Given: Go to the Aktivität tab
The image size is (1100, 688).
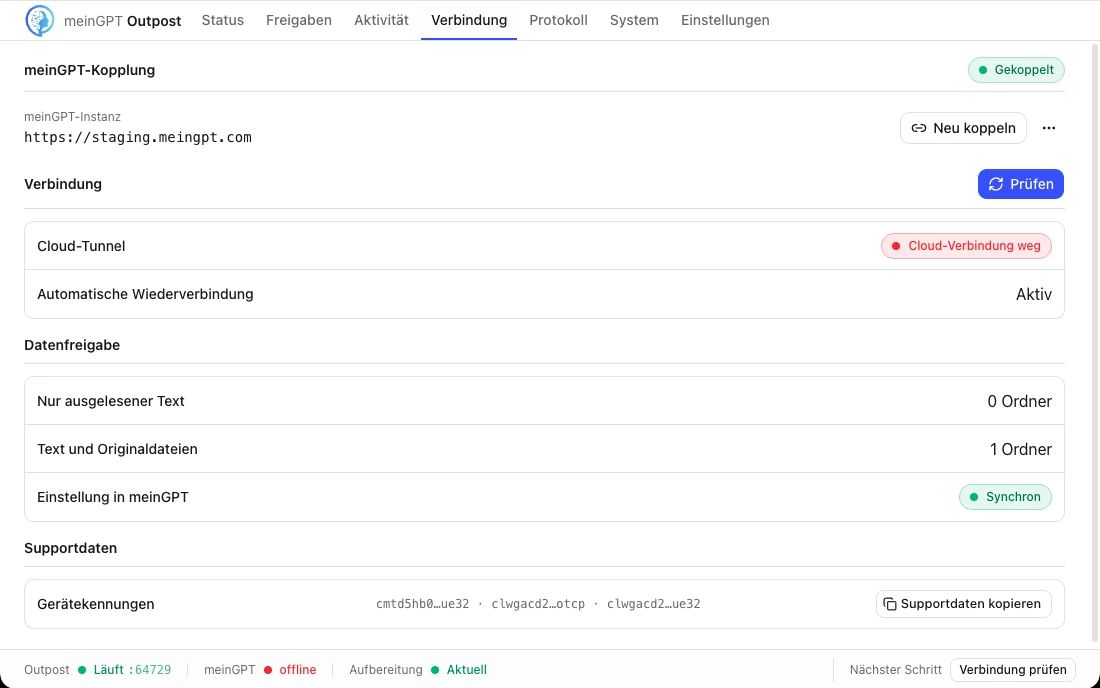Looking at the screenshot, I should tap(381, 20).
